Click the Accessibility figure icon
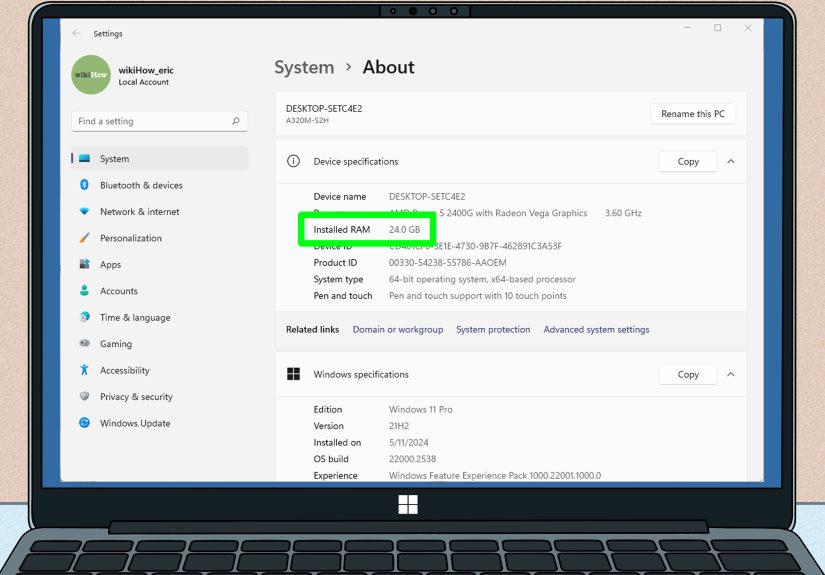825x575 pixels. coord(84,370)
